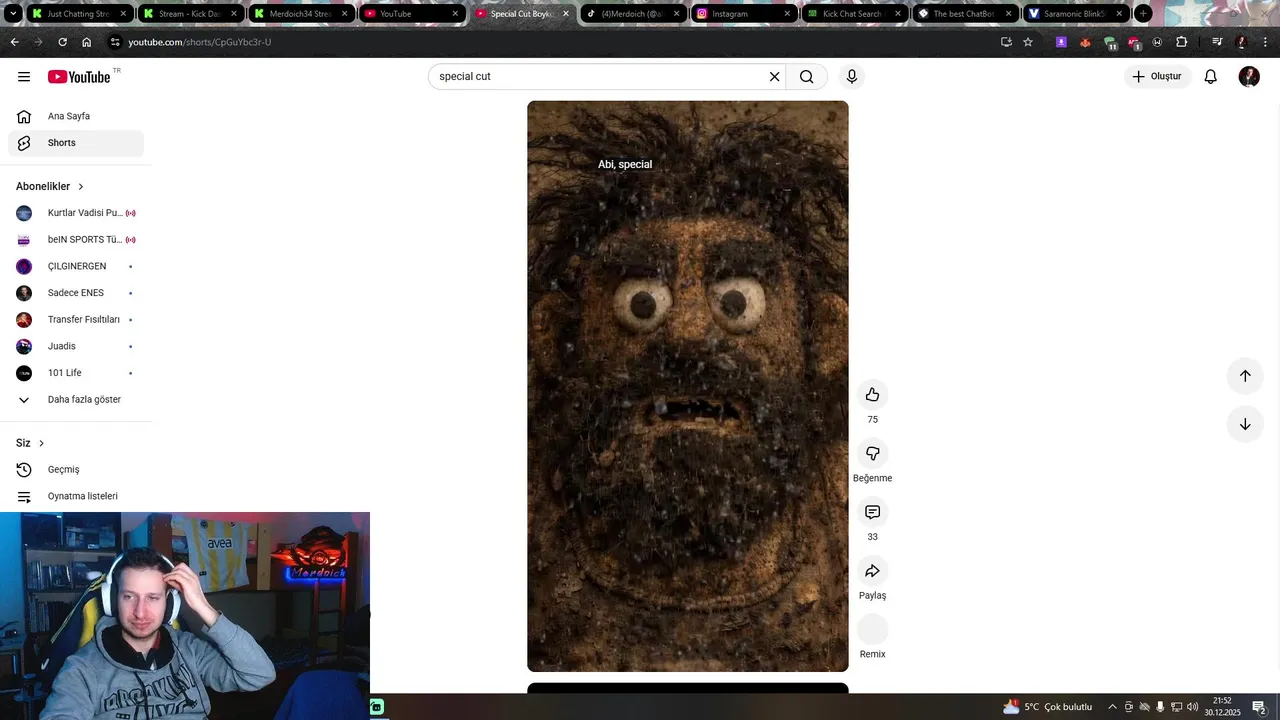Open Oynatma listeleri playlists
The height and width of the screenshot is (720, 1280).
click(76, 496)
